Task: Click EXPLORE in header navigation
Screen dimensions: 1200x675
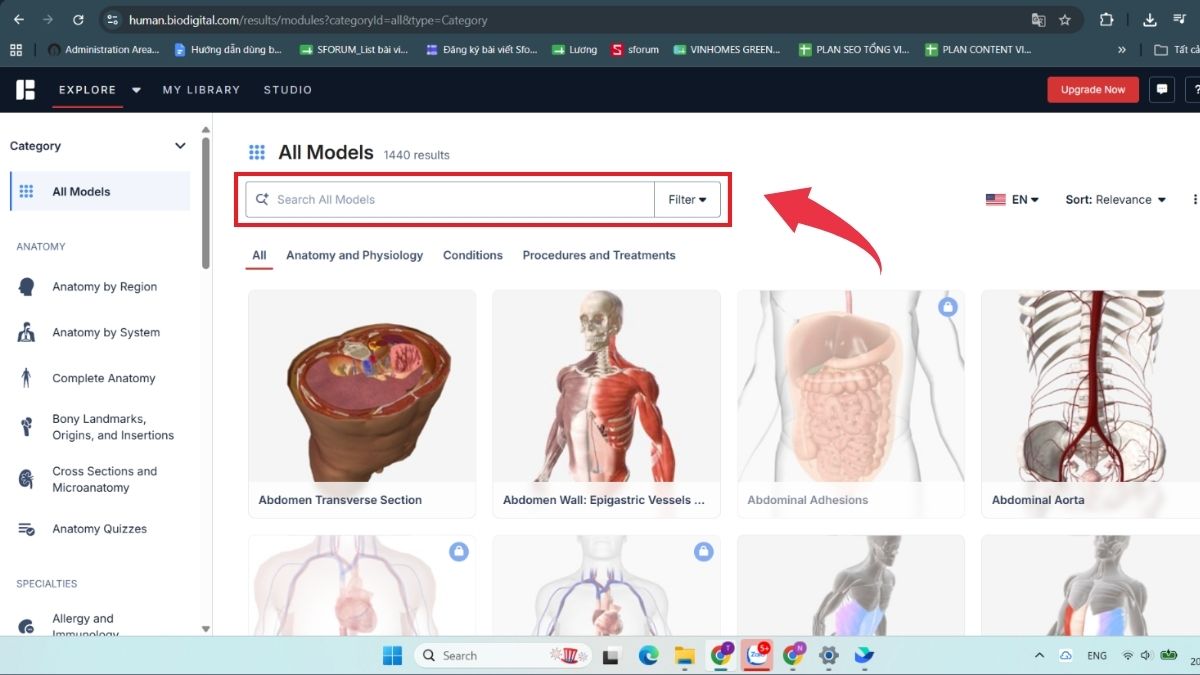Action: click(88, 90)
